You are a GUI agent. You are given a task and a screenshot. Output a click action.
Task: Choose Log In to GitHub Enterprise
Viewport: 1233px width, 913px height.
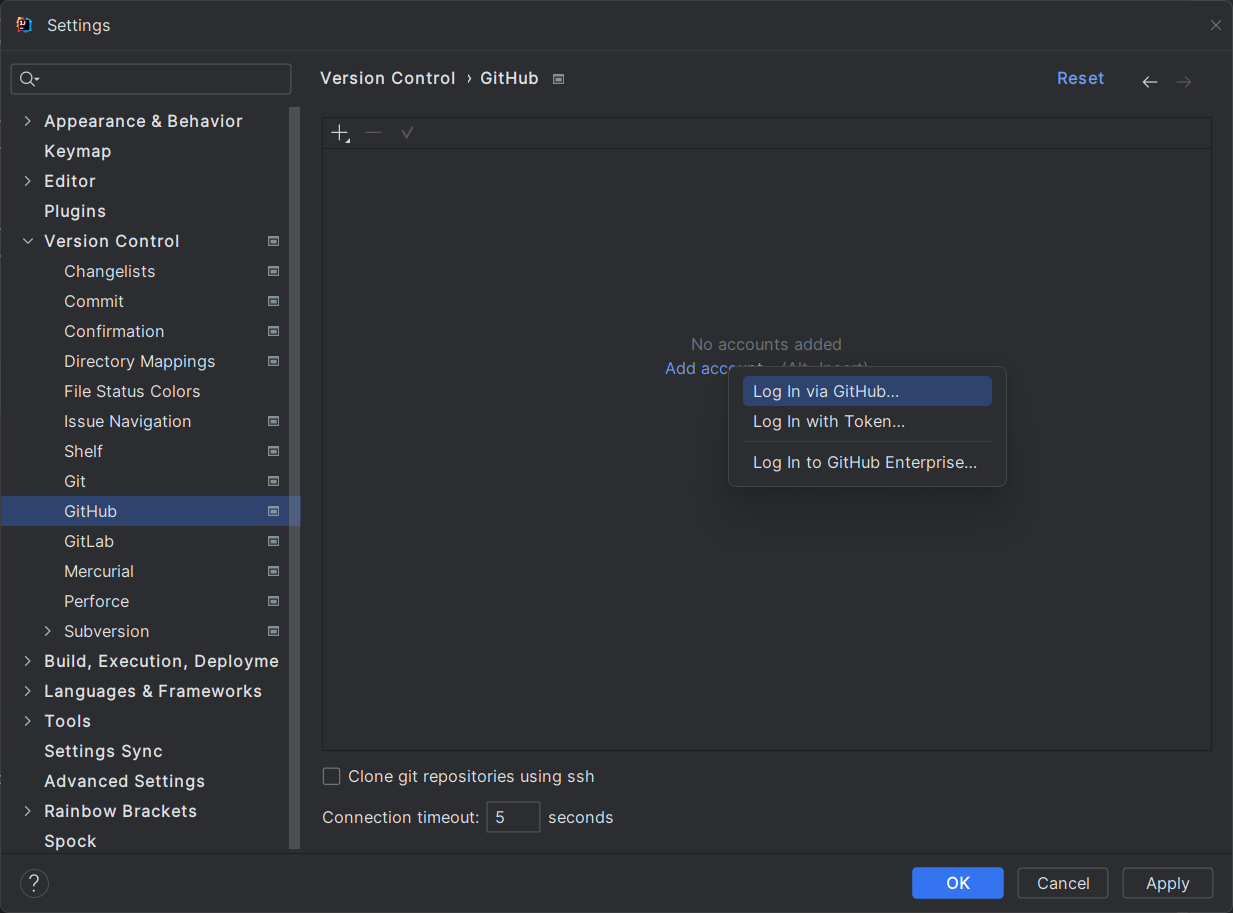[x=867, y=462]
